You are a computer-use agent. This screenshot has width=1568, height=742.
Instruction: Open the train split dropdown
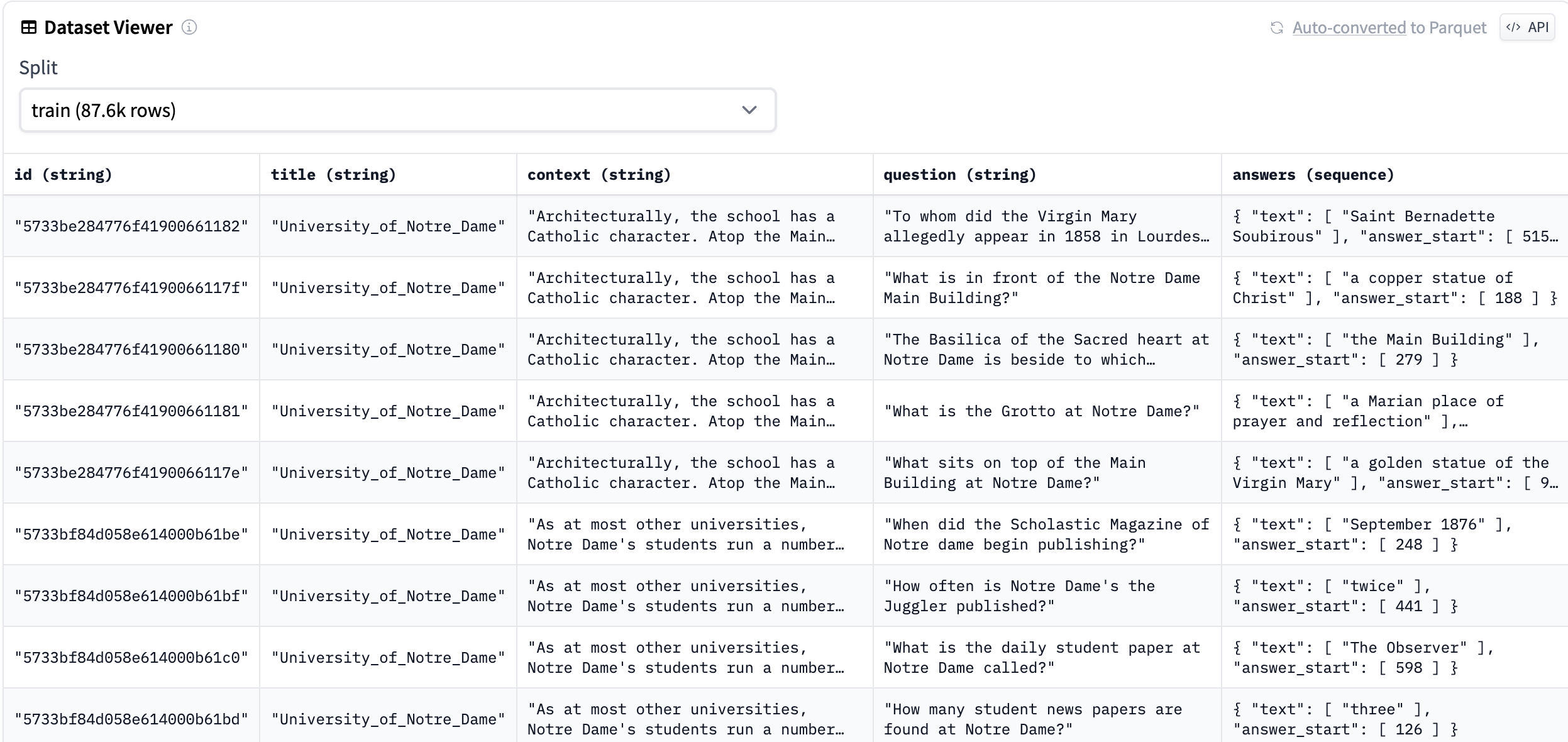click(x=397, y=110)
